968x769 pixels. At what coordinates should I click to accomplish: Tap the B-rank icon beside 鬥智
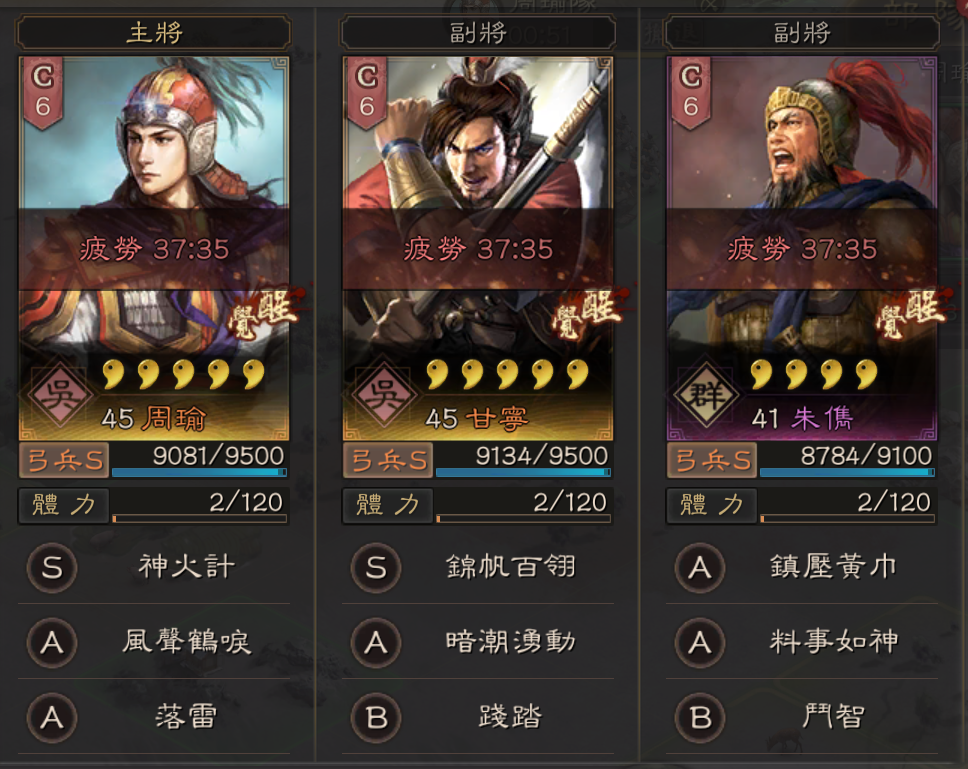[x=699, y=718]
